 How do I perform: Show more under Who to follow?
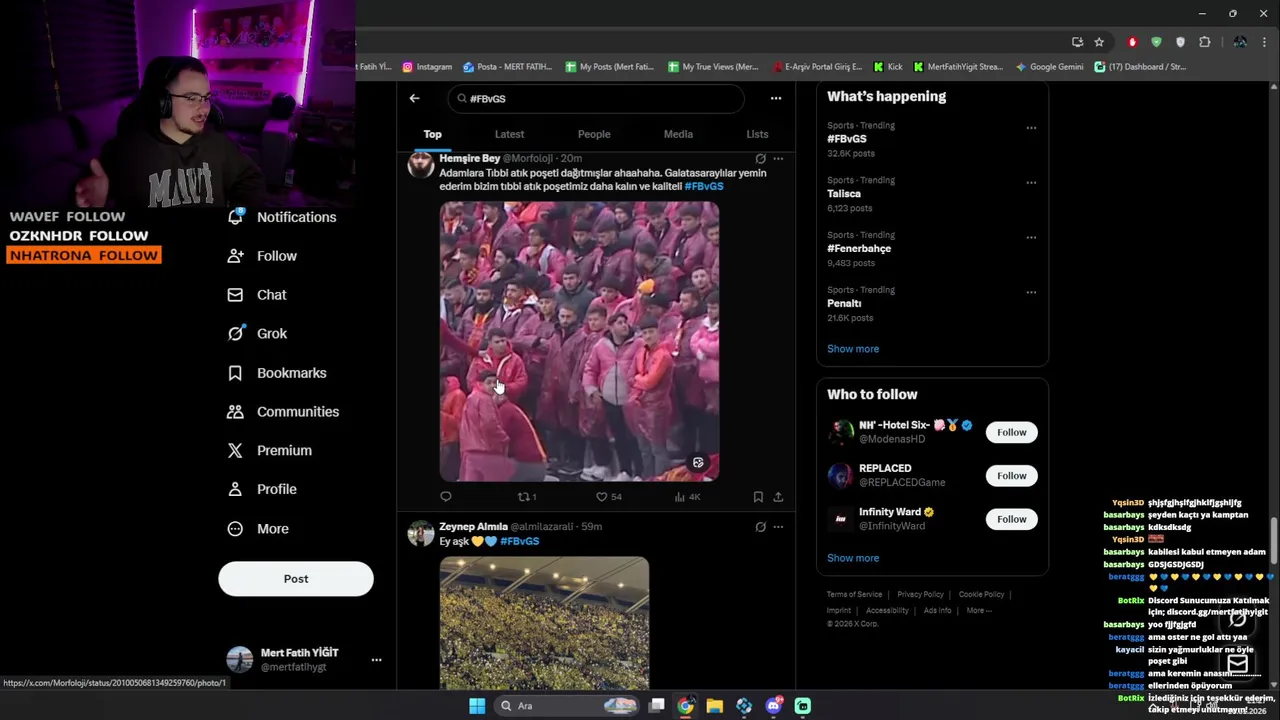point(853,558)
